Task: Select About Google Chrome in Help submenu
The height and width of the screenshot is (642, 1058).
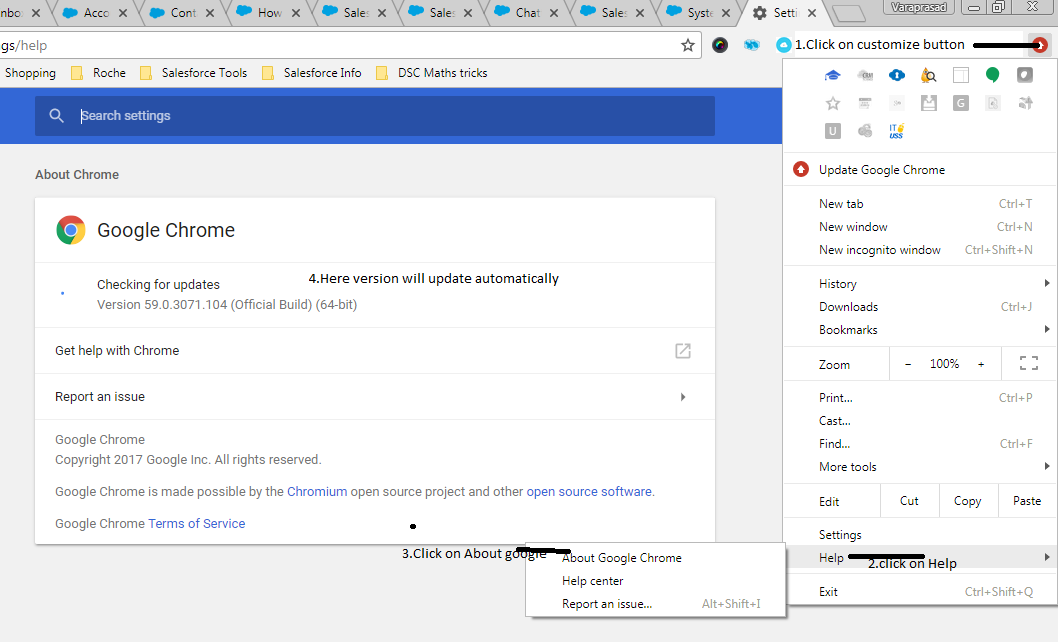Action: [656, 558]
